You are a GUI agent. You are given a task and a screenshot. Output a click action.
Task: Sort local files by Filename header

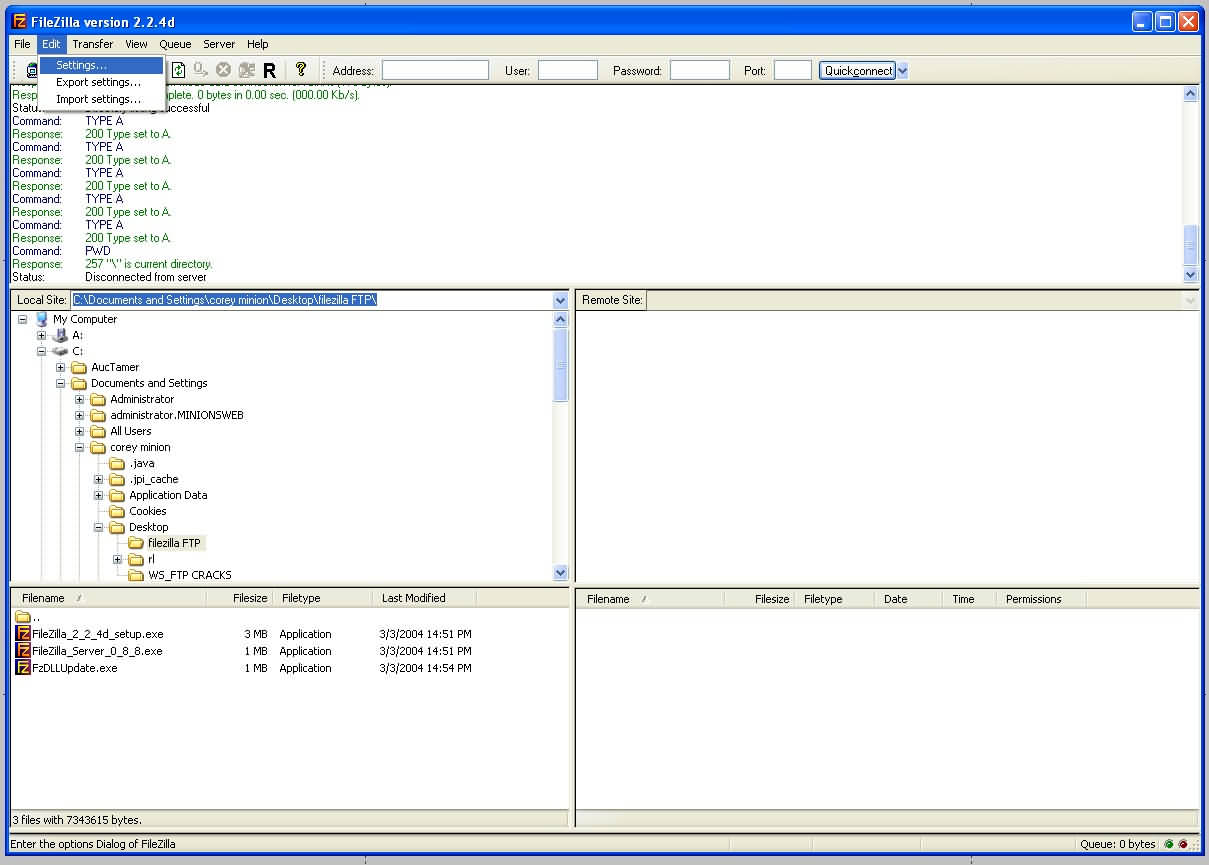(x=109, y=598)
